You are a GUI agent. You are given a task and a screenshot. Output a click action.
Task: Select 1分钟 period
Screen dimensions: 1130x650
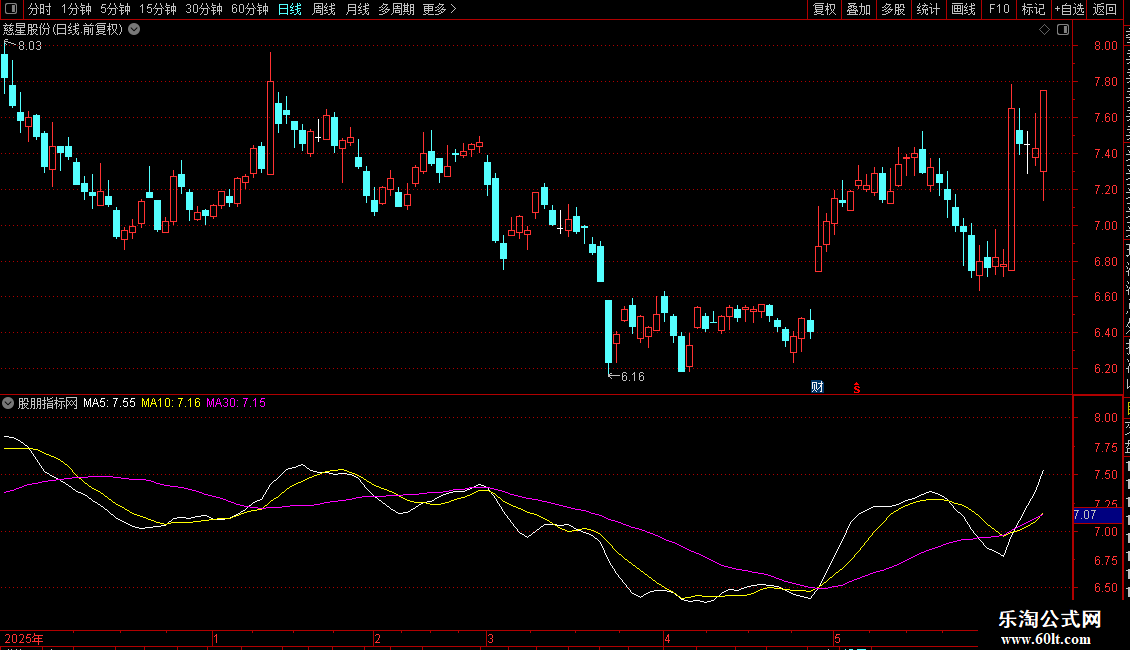click(x=76, y=9)
